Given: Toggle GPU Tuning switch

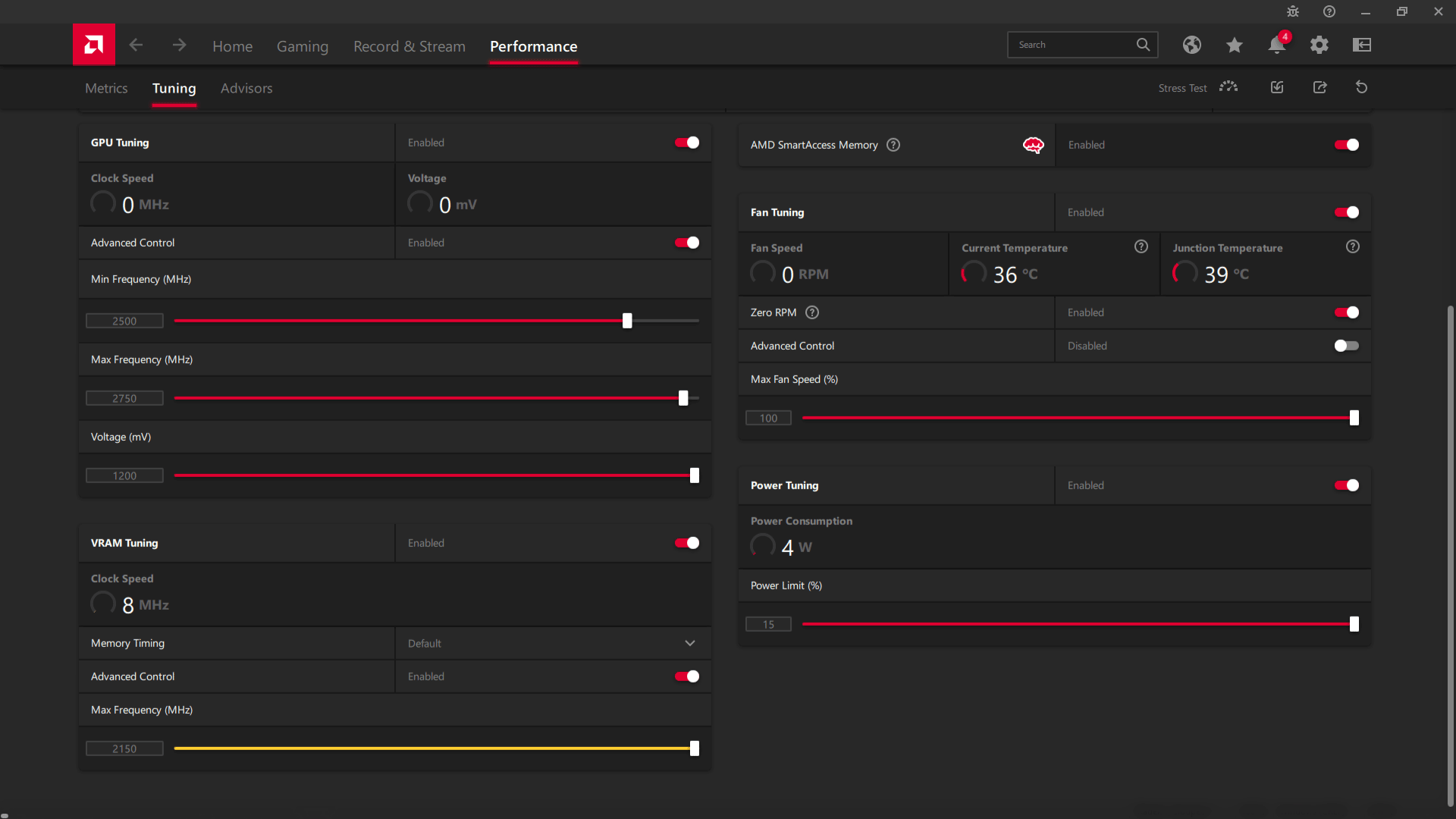Looking at the screenshot, I should pyautogui.click(x=687, y=143).
